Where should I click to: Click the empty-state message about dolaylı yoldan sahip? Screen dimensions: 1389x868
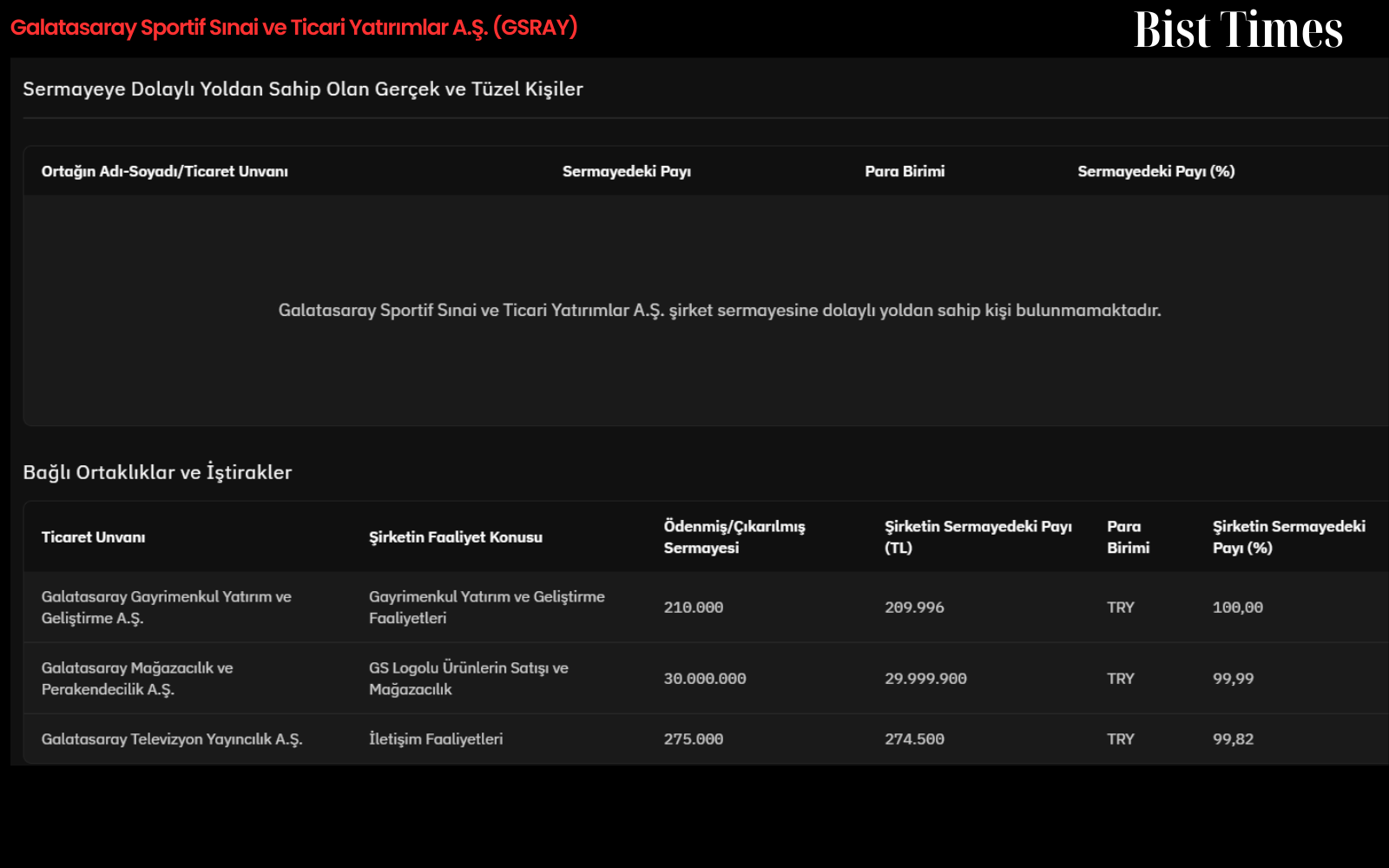point(720,311)
